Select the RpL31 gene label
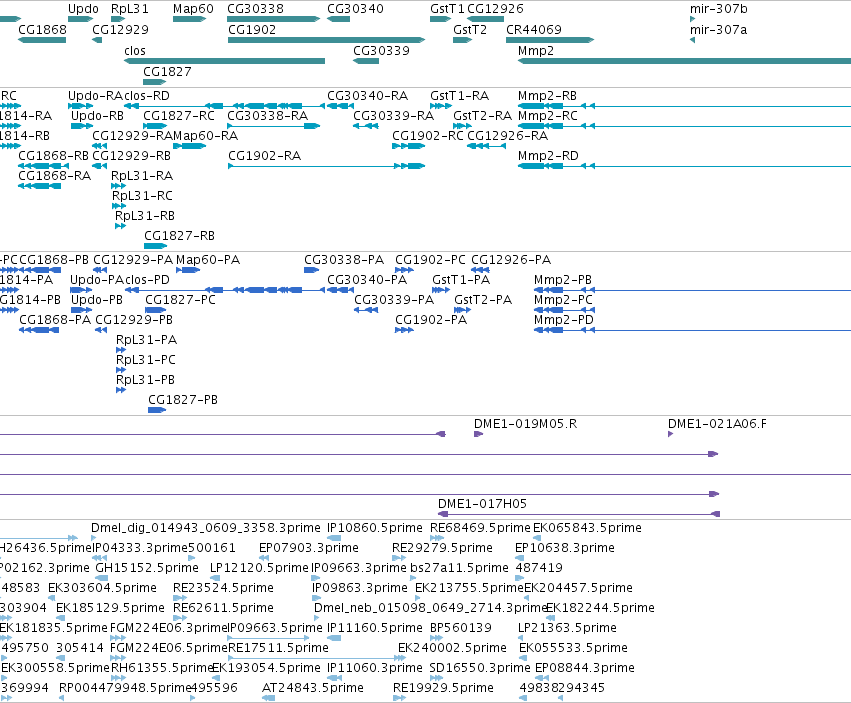The image size is (851, 703). [x=129, y=9]
